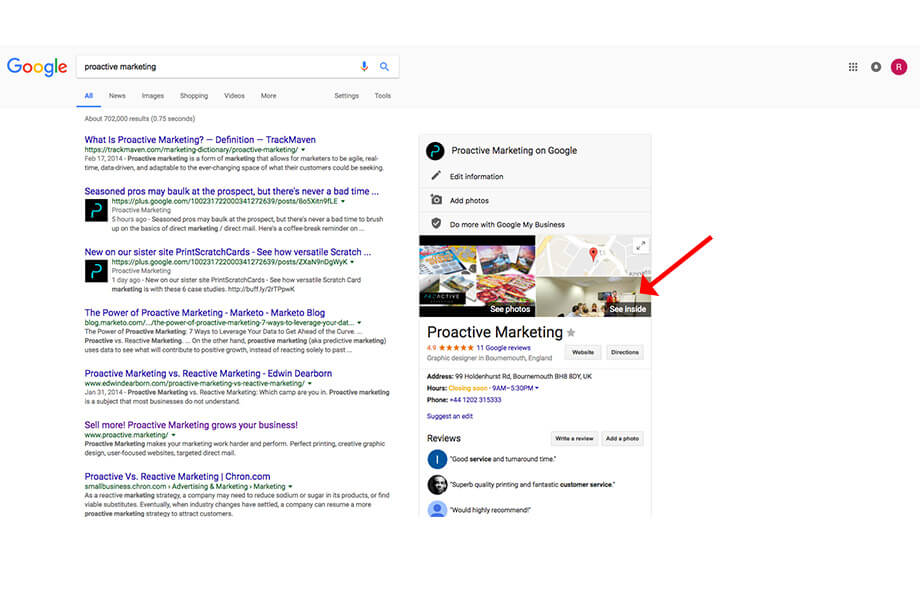Click the microphone voice search icon
This screenshot has width=920, height=591.
[364, 66]
